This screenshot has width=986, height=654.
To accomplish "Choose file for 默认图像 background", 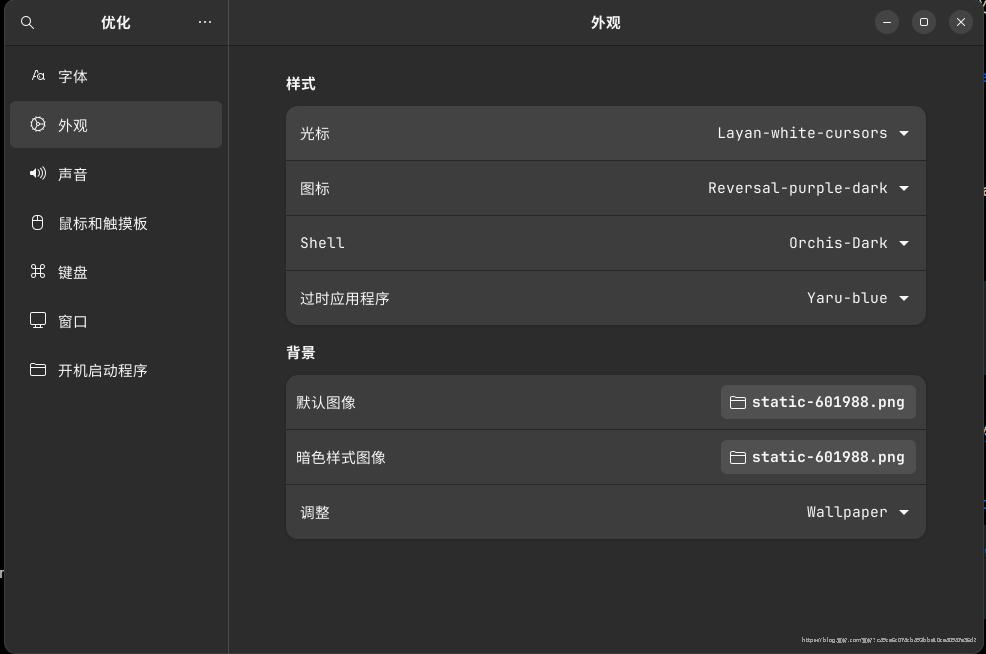I will pos(818,402).
